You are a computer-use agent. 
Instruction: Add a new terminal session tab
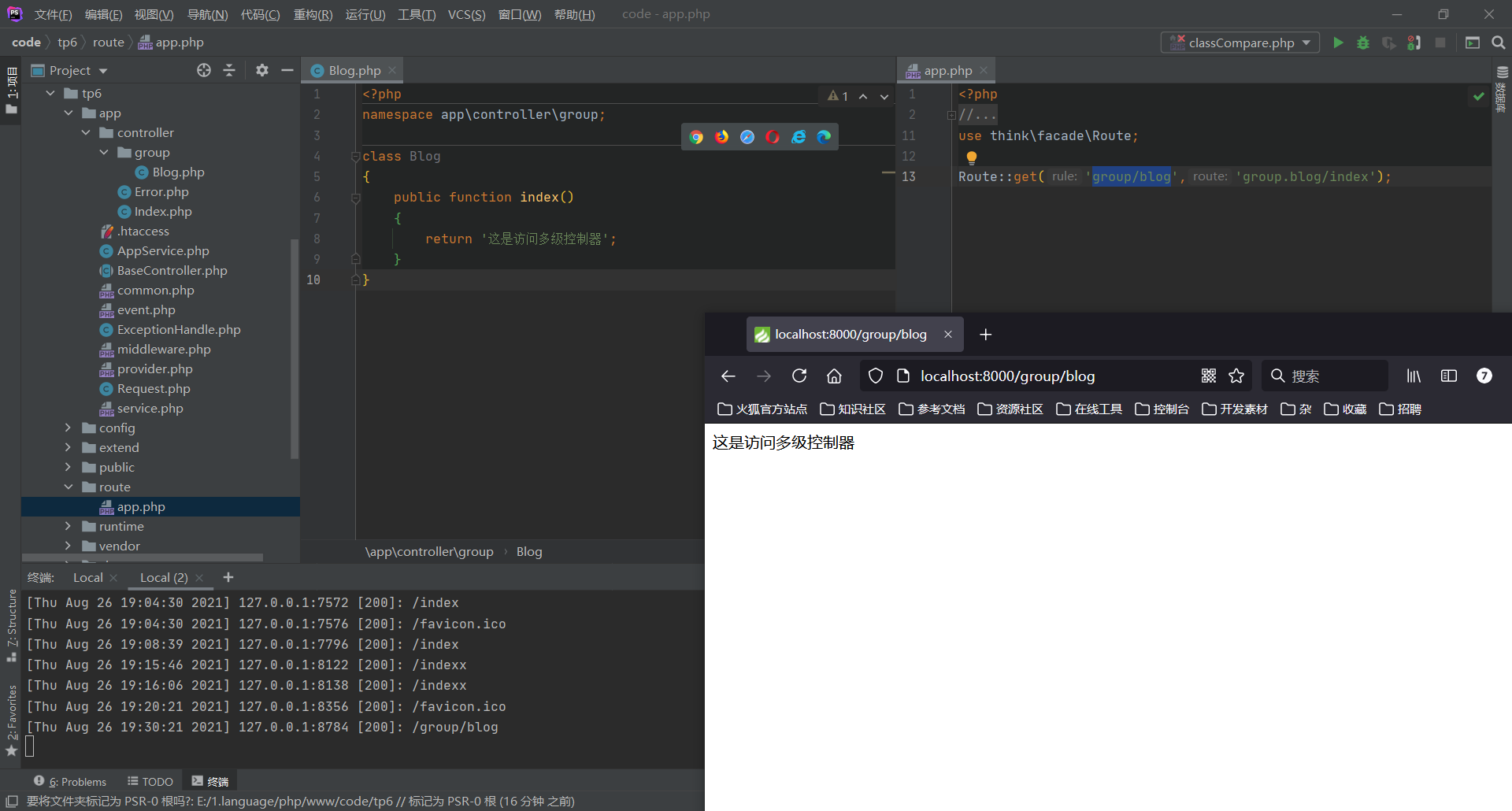pos(228,577)
